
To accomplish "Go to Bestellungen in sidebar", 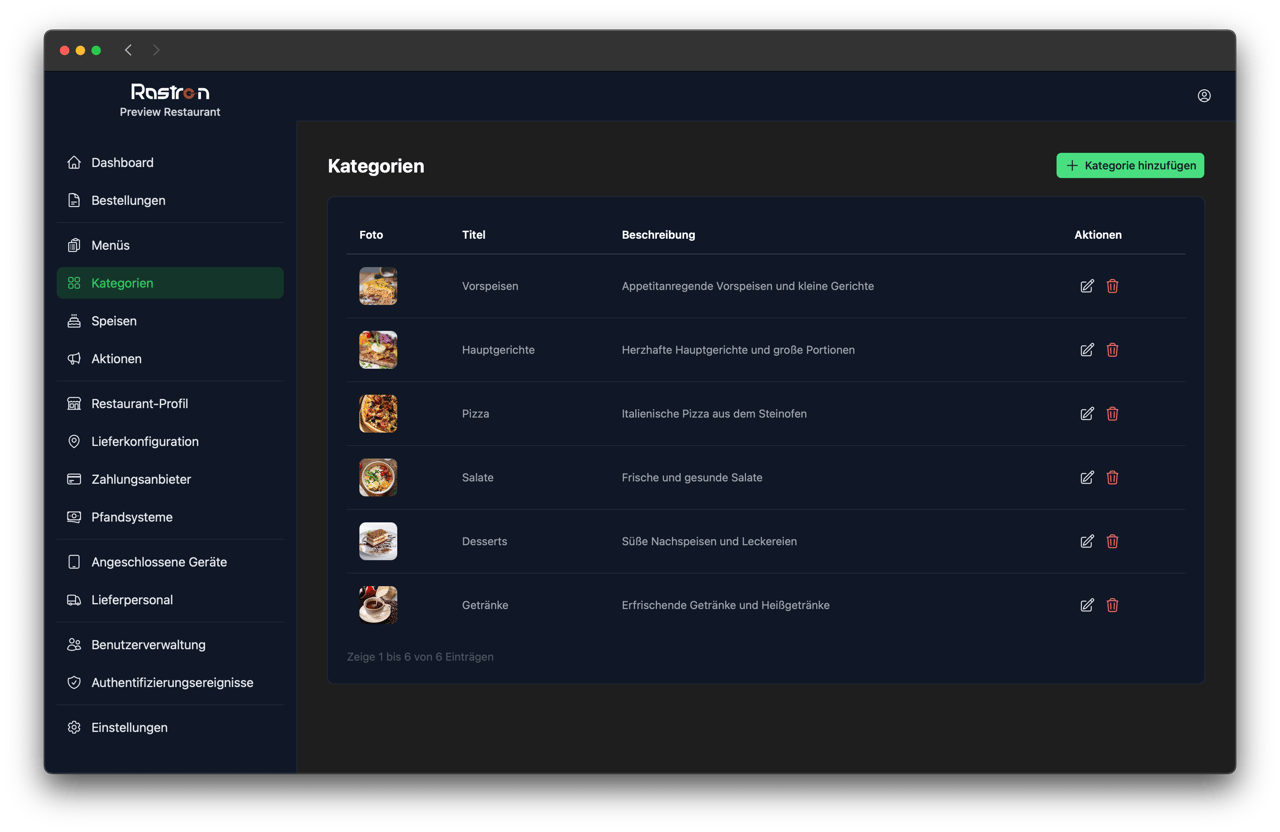I will click(x=128, y=201).
